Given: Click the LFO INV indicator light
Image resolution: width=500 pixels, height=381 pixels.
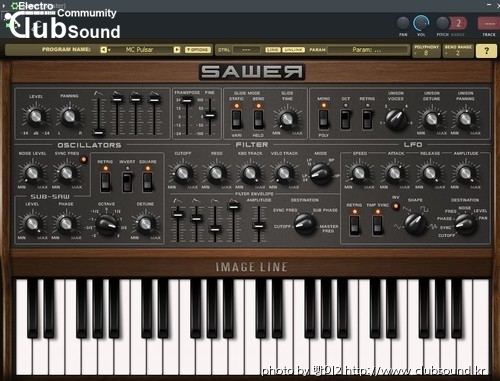Looking at the screenshot, I should pyautogui.click(x=396, y=206).
